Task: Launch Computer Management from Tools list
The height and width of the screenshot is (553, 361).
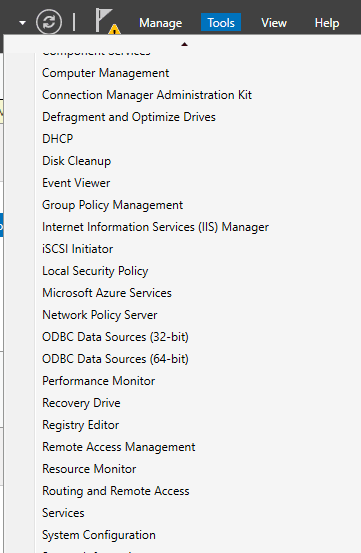Action: [105, 73]
